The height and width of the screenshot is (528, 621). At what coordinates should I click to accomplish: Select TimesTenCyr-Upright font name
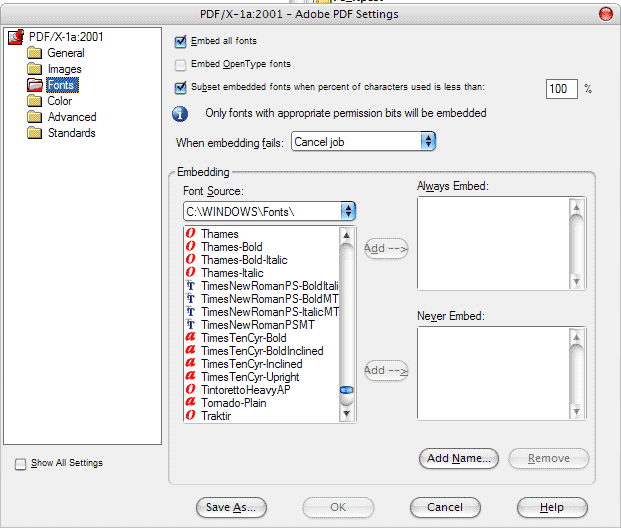pyautogui.click(x=250, y=377)
